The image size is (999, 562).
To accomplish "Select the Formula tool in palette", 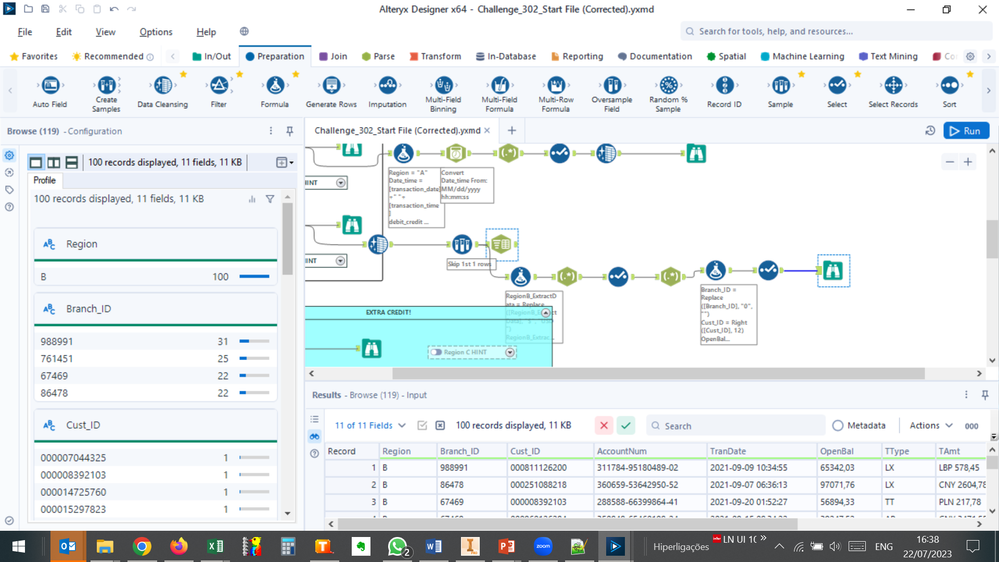I will click(275, 92).
